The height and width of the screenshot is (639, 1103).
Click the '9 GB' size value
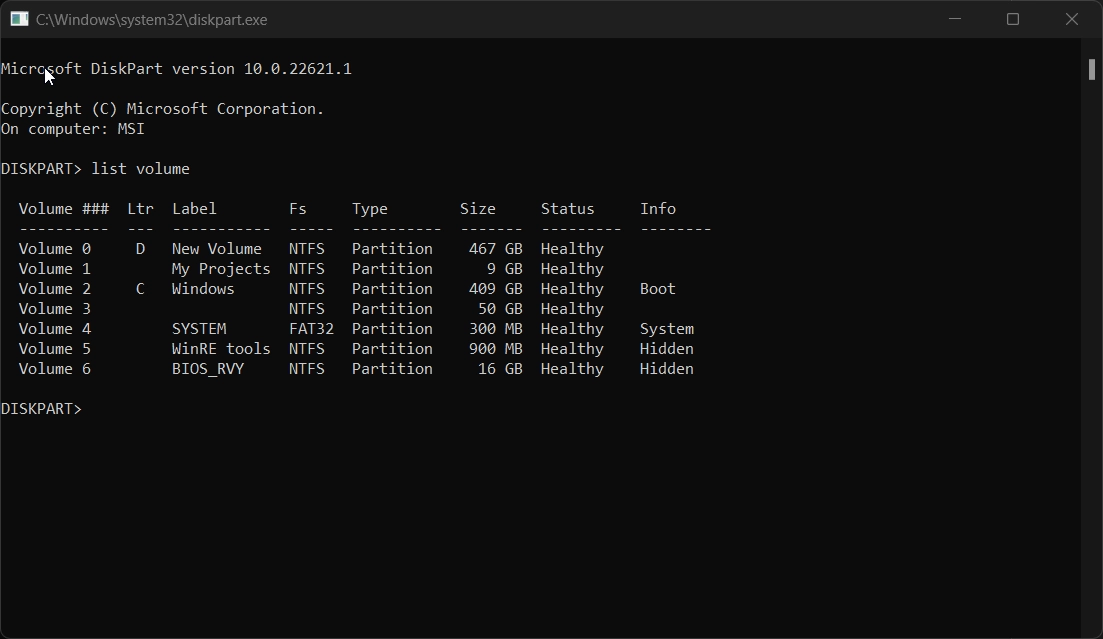coord(505,269)
